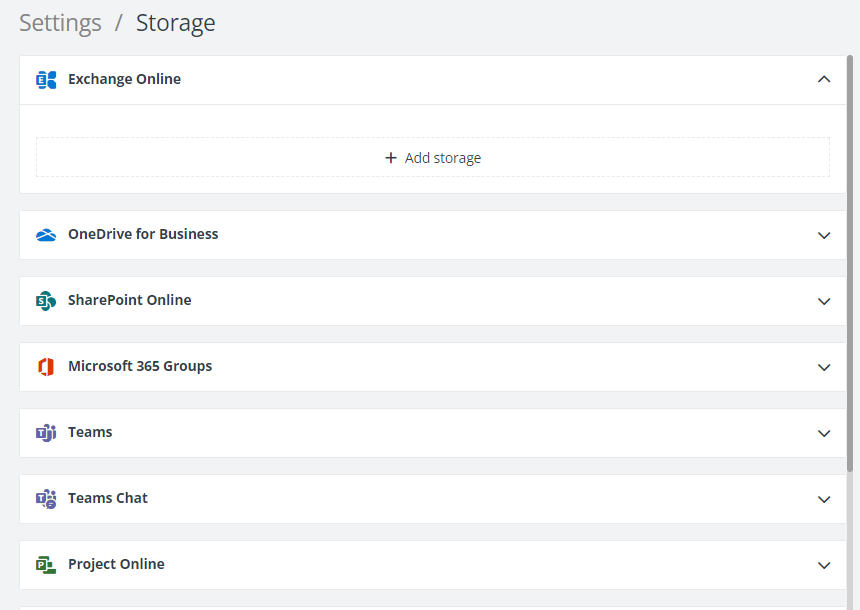Click the Microsoft 365 Groups icon
The image size is (860, 610).
[x=45, y=366]
